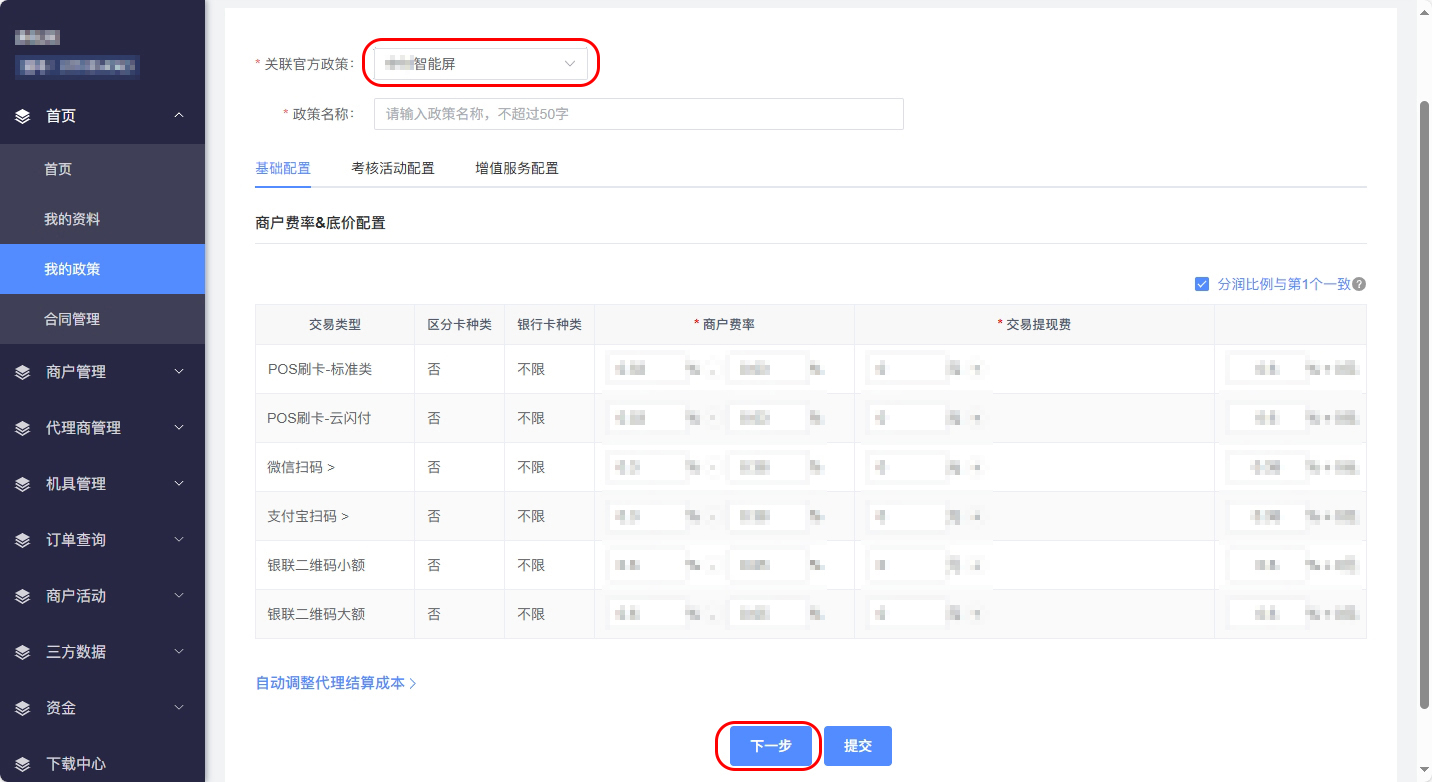Switch to 考核活动配置 tab
Viewport: 1432px width, 782px height.
coord(393,168)
